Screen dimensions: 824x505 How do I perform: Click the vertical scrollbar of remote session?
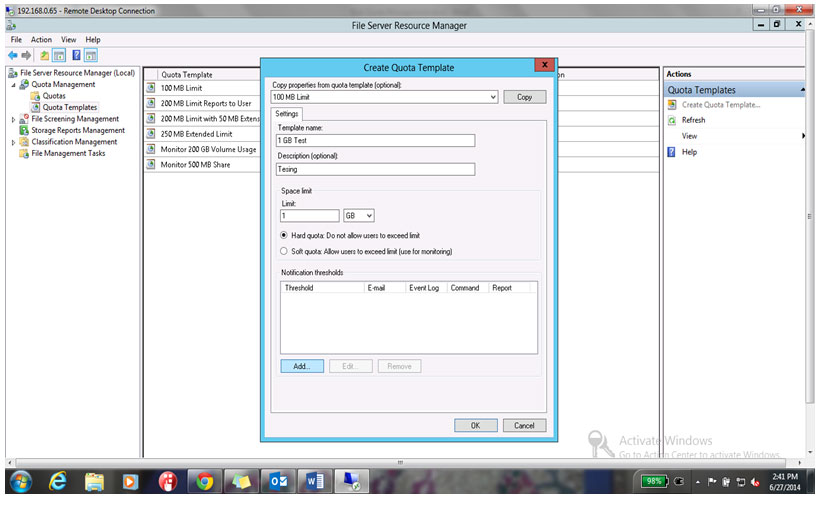[810, 216]
